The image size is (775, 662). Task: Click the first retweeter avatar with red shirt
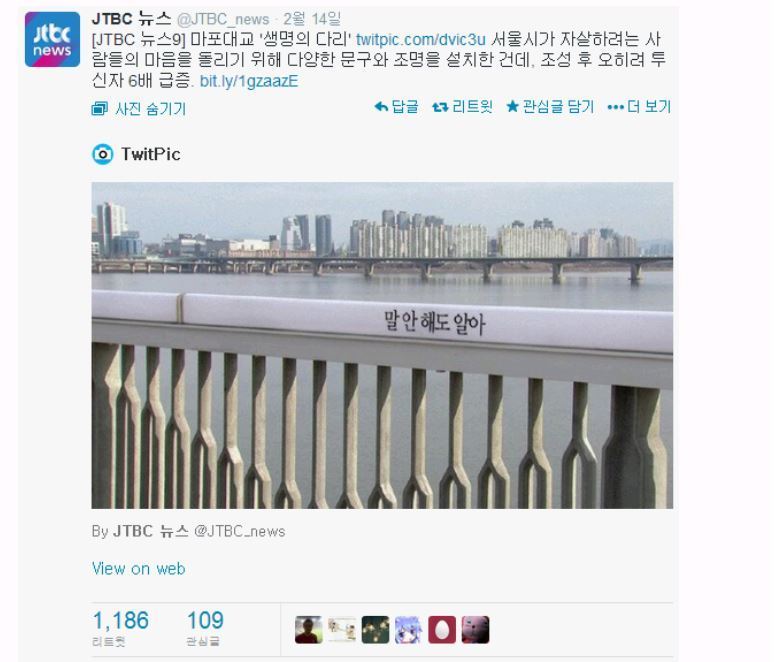click(308, 630)
